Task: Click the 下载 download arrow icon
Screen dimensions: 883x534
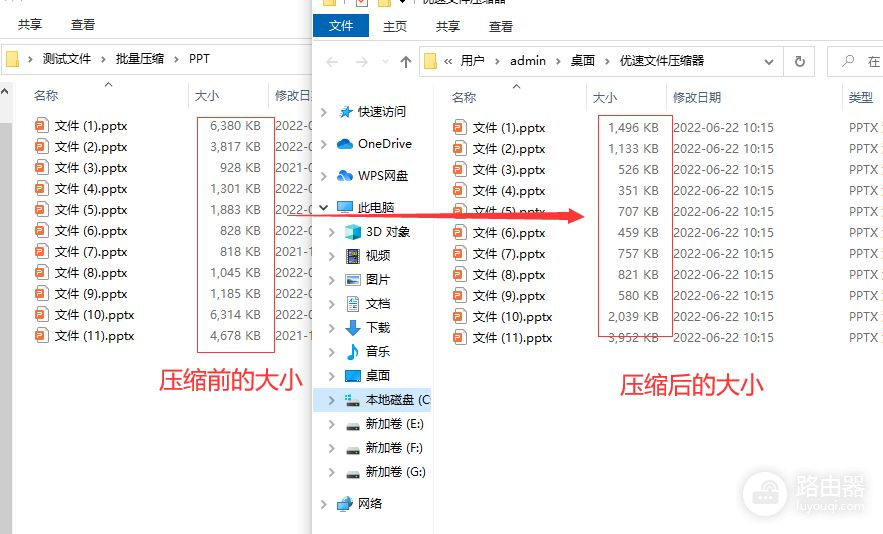Action: pyautogui.click(x=352, y=328)
